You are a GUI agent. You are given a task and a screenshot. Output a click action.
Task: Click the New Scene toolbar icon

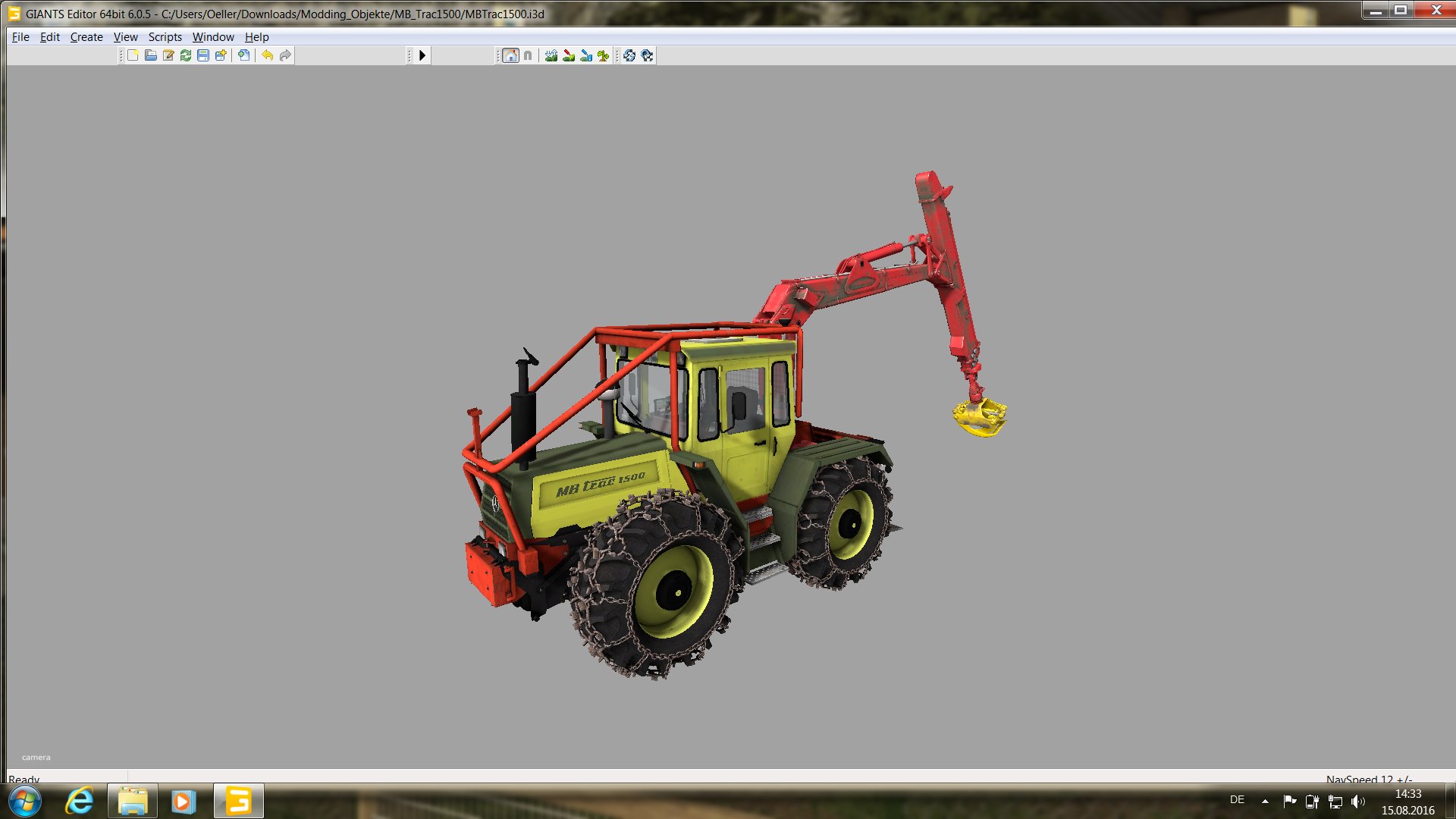pyautogui.click(x=133, y=55)
